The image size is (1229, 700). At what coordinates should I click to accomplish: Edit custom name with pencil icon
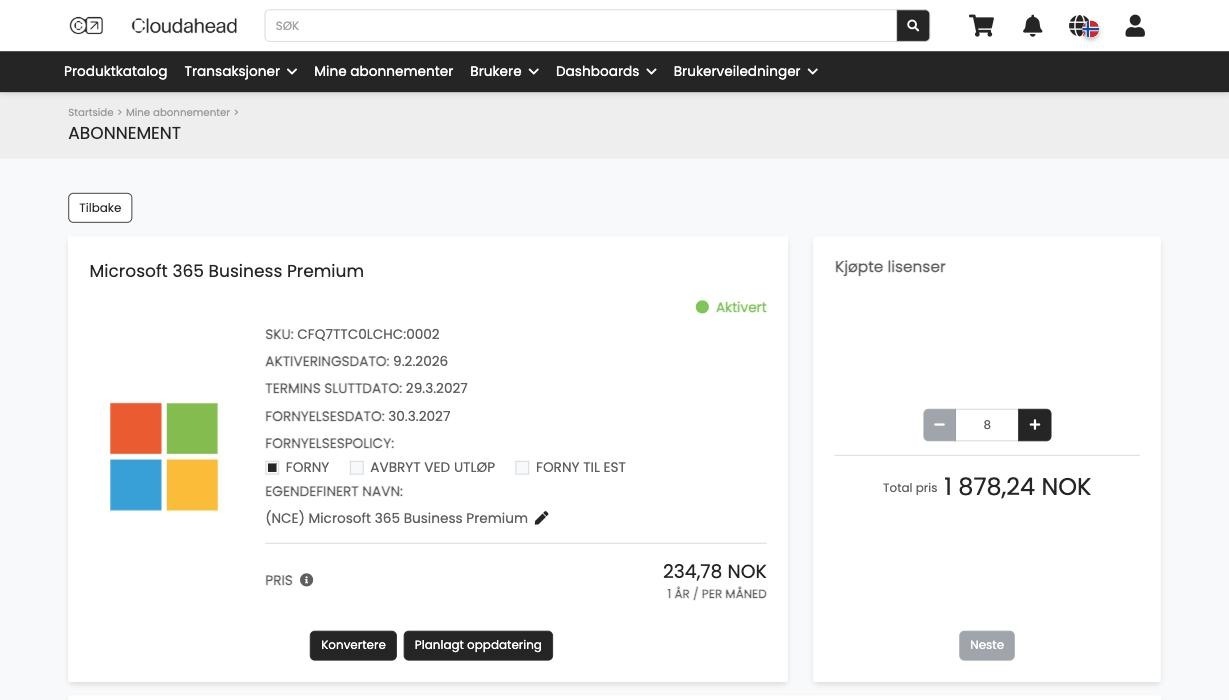tap(542, 518)
